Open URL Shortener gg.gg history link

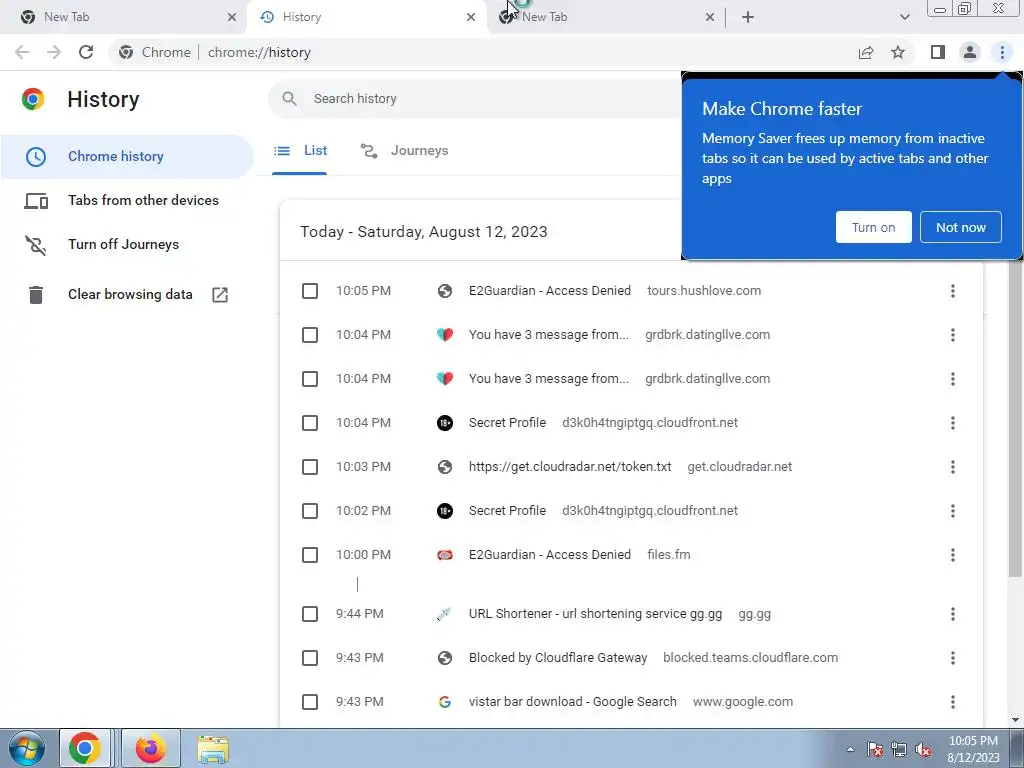[596, 614]
